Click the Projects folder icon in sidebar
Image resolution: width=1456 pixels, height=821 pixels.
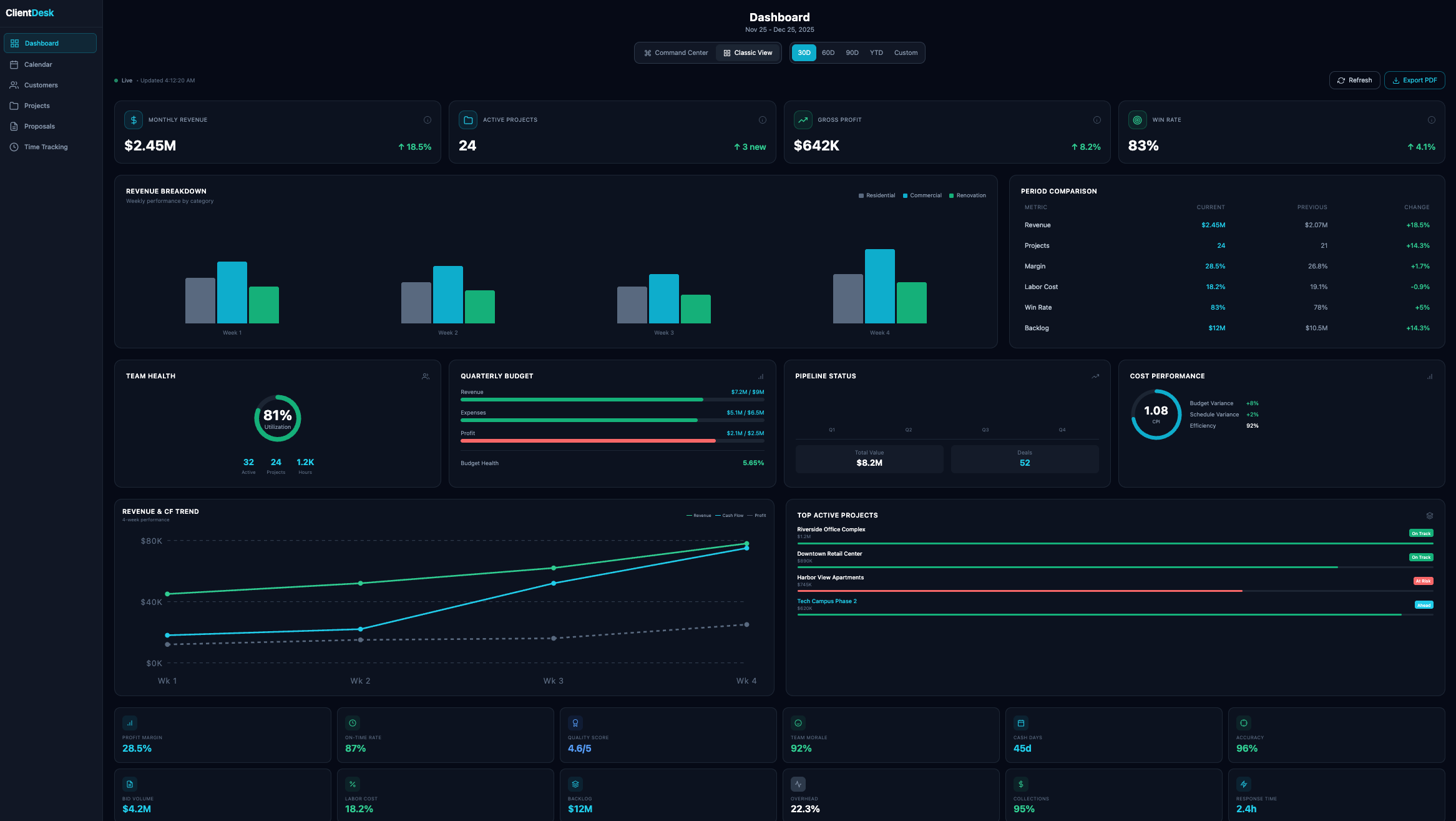tap(15, 106)
